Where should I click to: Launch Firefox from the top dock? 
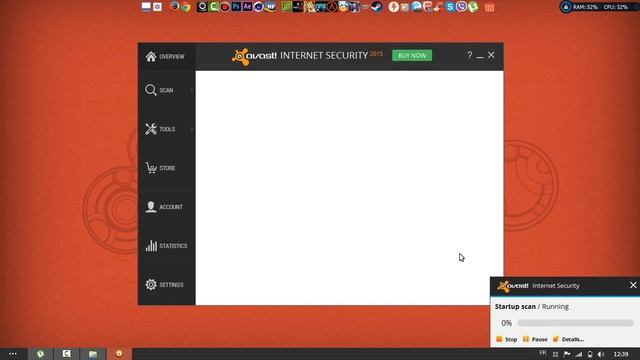click(x=175, y=7)
